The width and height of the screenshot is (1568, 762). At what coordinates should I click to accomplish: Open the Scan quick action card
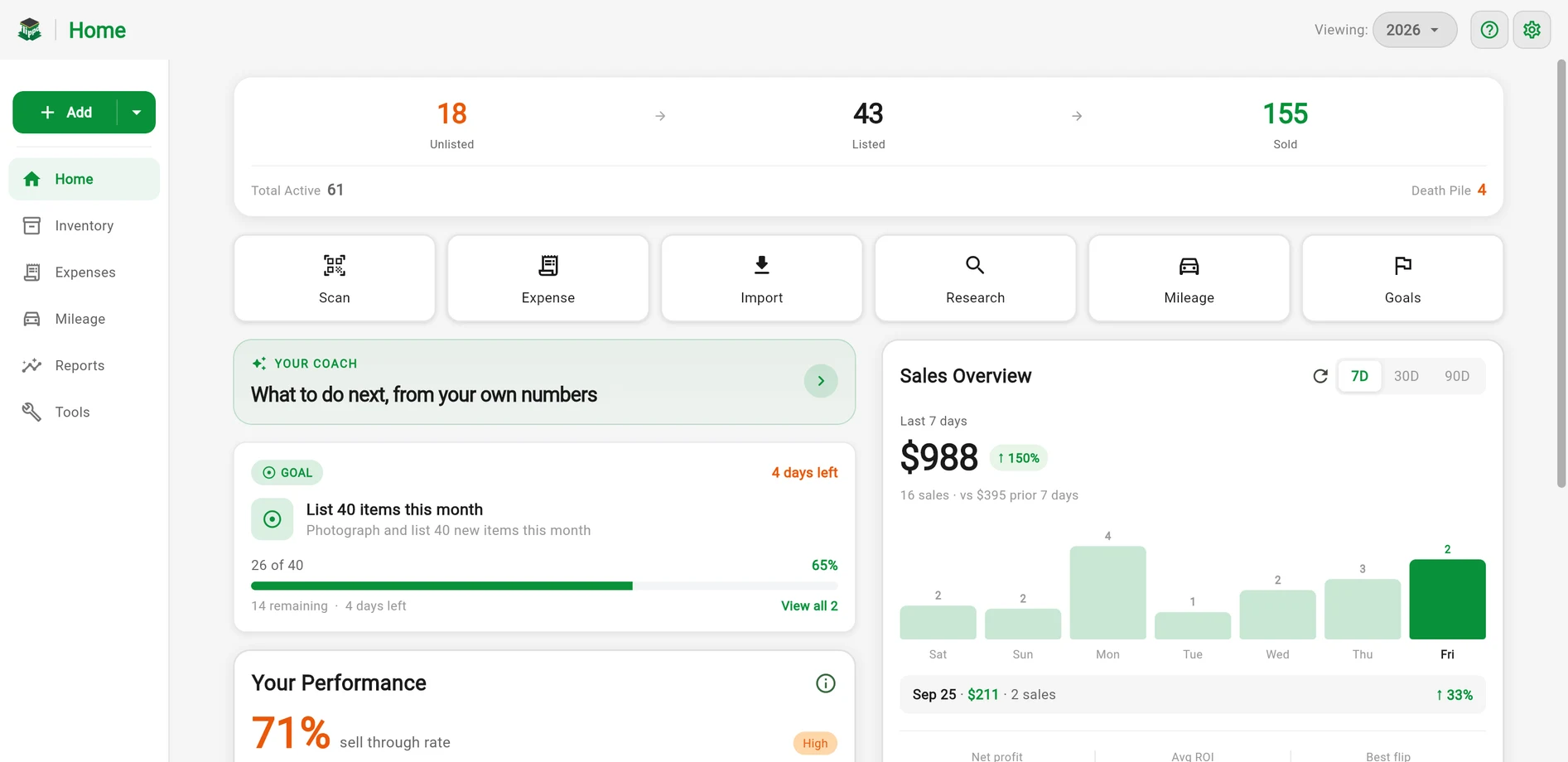[335, 278]
